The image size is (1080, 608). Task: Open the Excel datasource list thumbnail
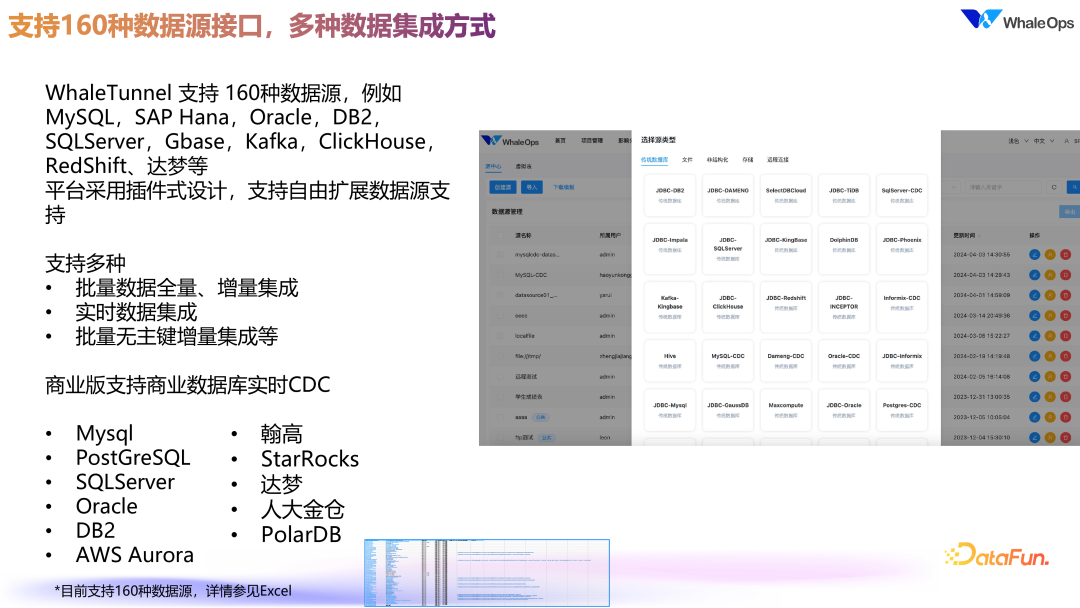point(487,573)
